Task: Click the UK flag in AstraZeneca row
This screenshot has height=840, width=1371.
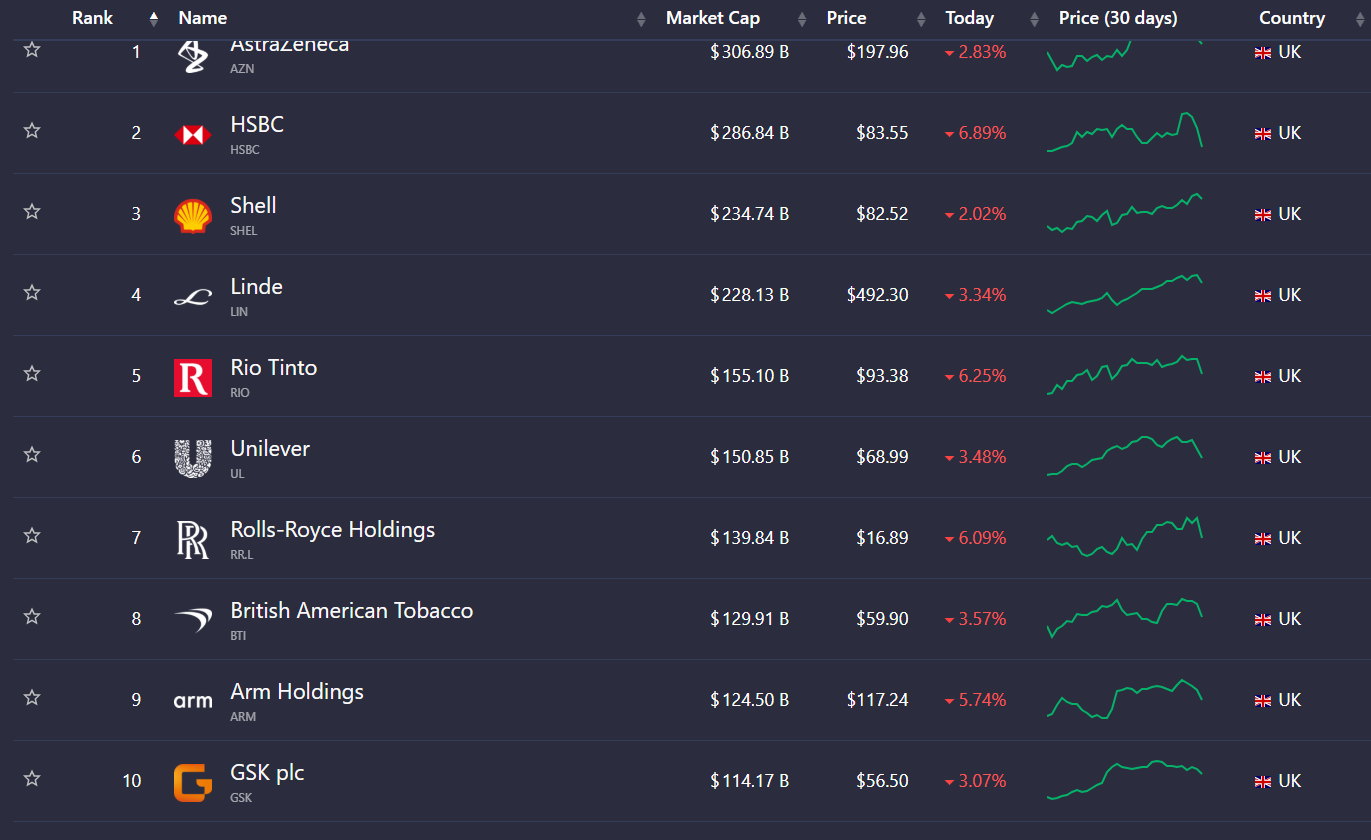Action: pos(1263,53)
